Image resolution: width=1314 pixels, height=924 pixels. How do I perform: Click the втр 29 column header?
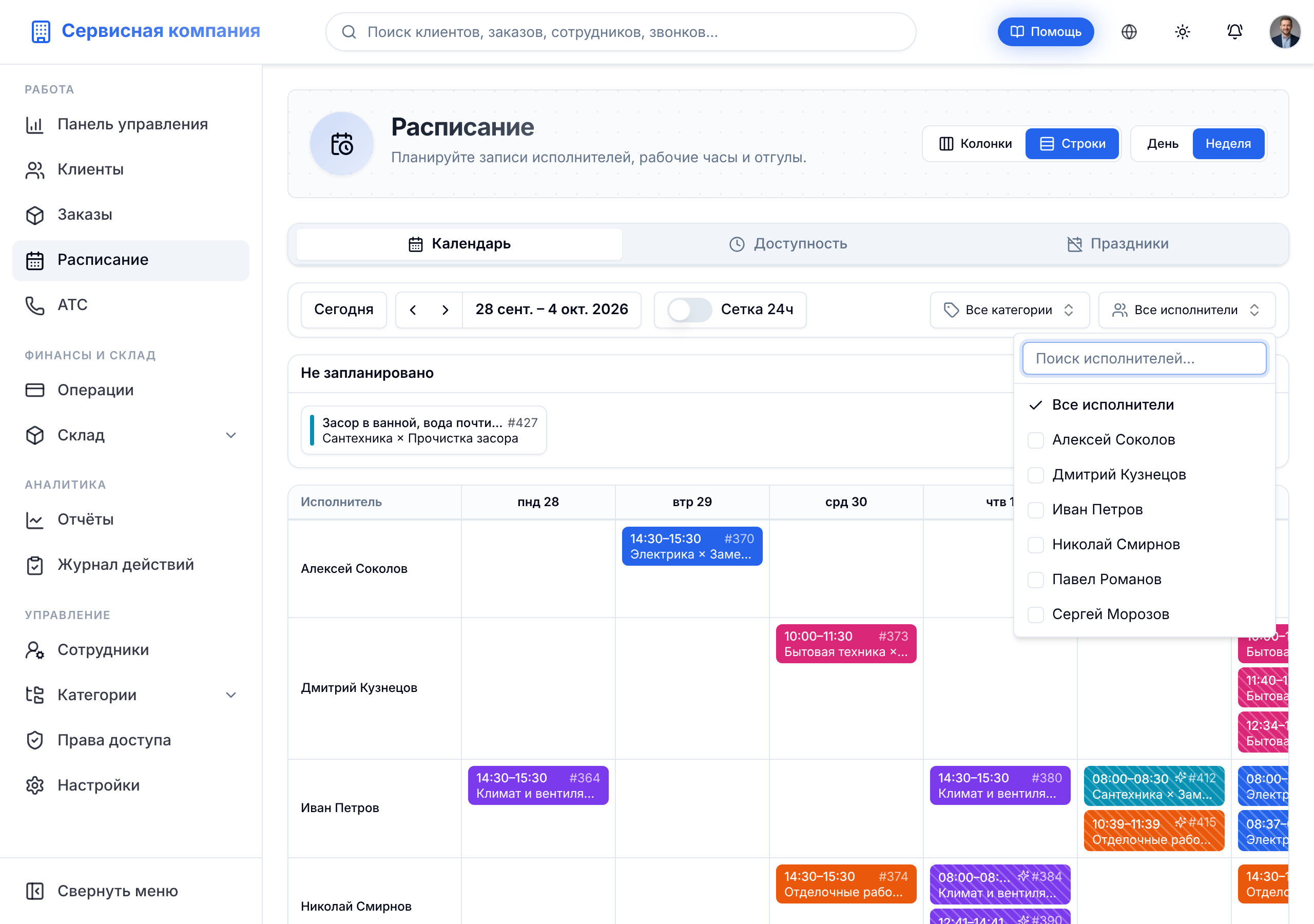(x=692, y=502)
